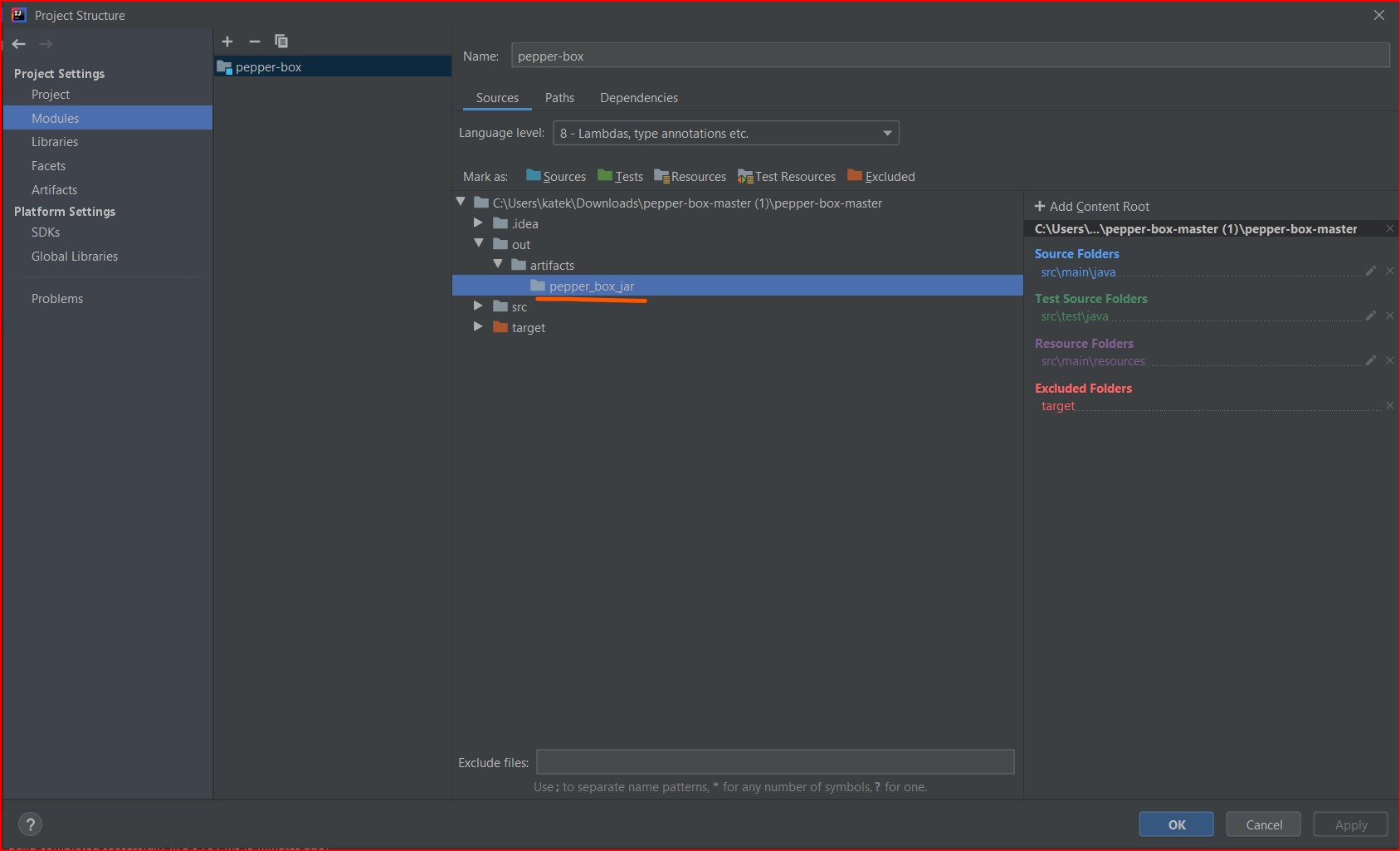The width and height of the screenshot is (1400, 851).
Task: Switch to the Paths tab
Action: [559, 97]
